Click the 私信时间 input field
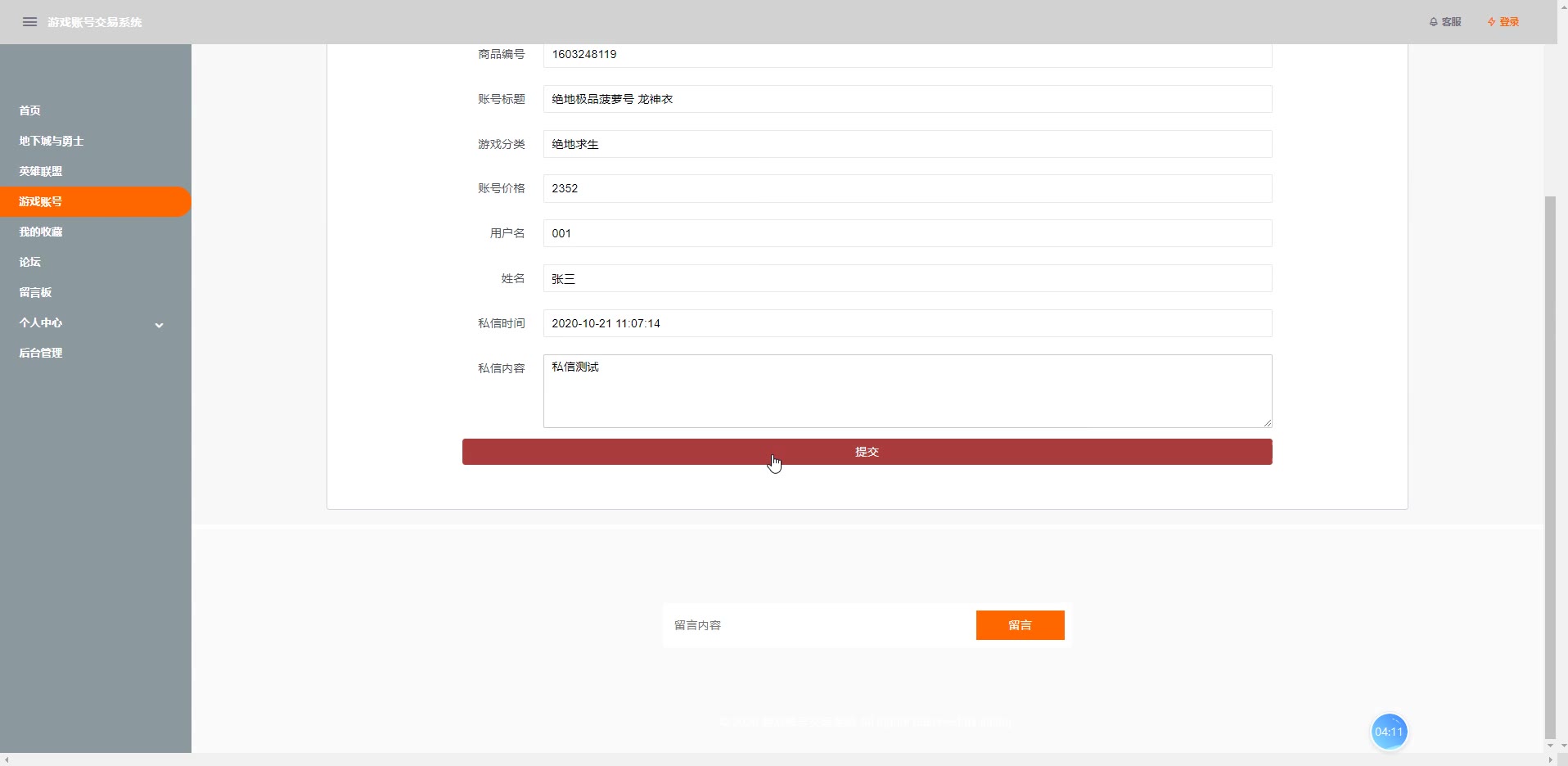The height and width of the screenshot is (766, 1568). (x=908, y=323)
